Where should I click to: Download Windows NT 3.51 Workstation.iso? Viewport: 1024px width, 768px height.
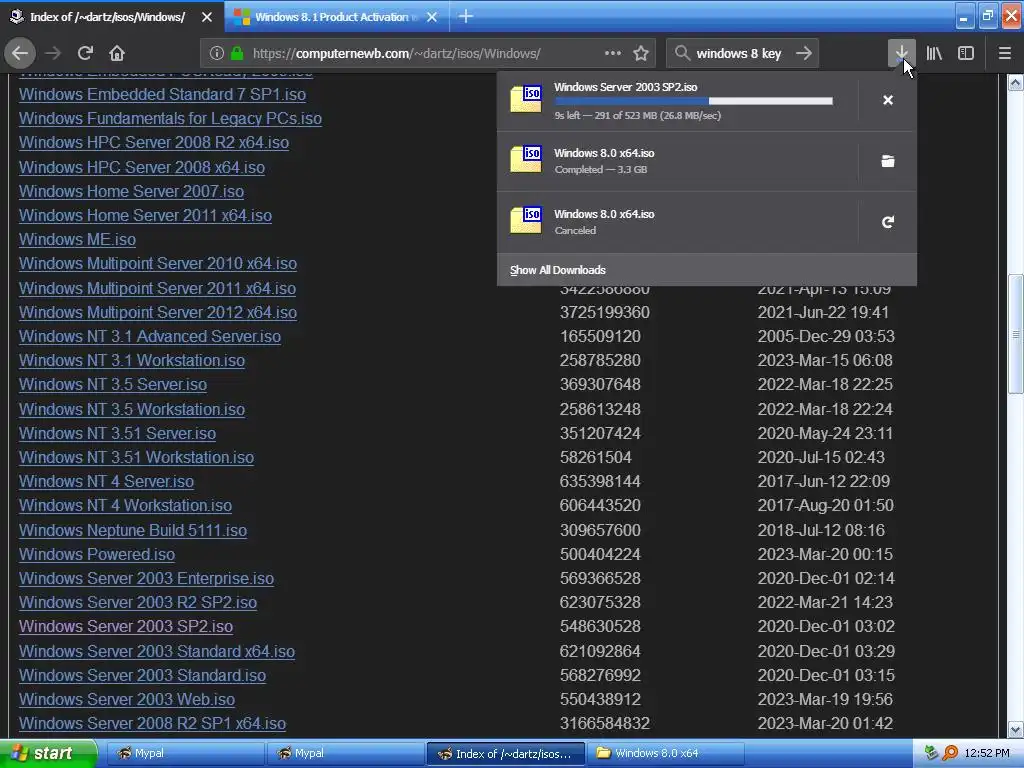tap(136, 457)
